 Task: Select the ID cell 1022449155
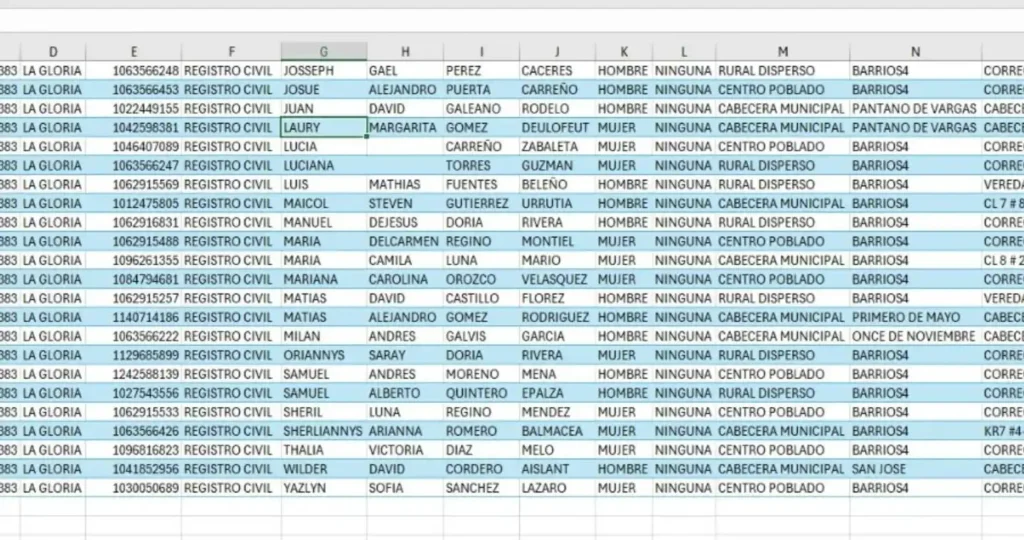[134, 108]
